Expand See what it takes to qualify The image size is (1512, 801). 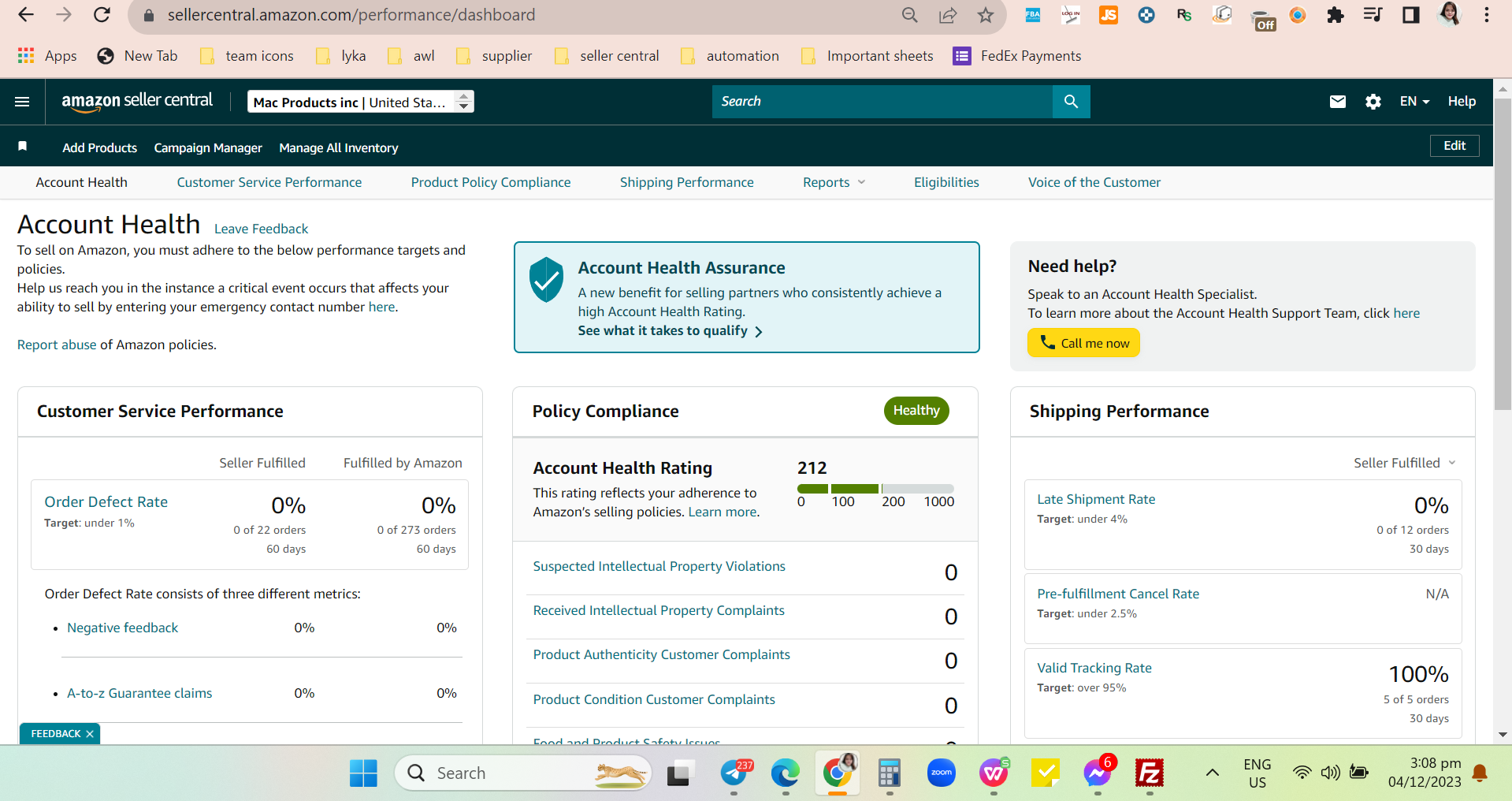click(671, 331)
